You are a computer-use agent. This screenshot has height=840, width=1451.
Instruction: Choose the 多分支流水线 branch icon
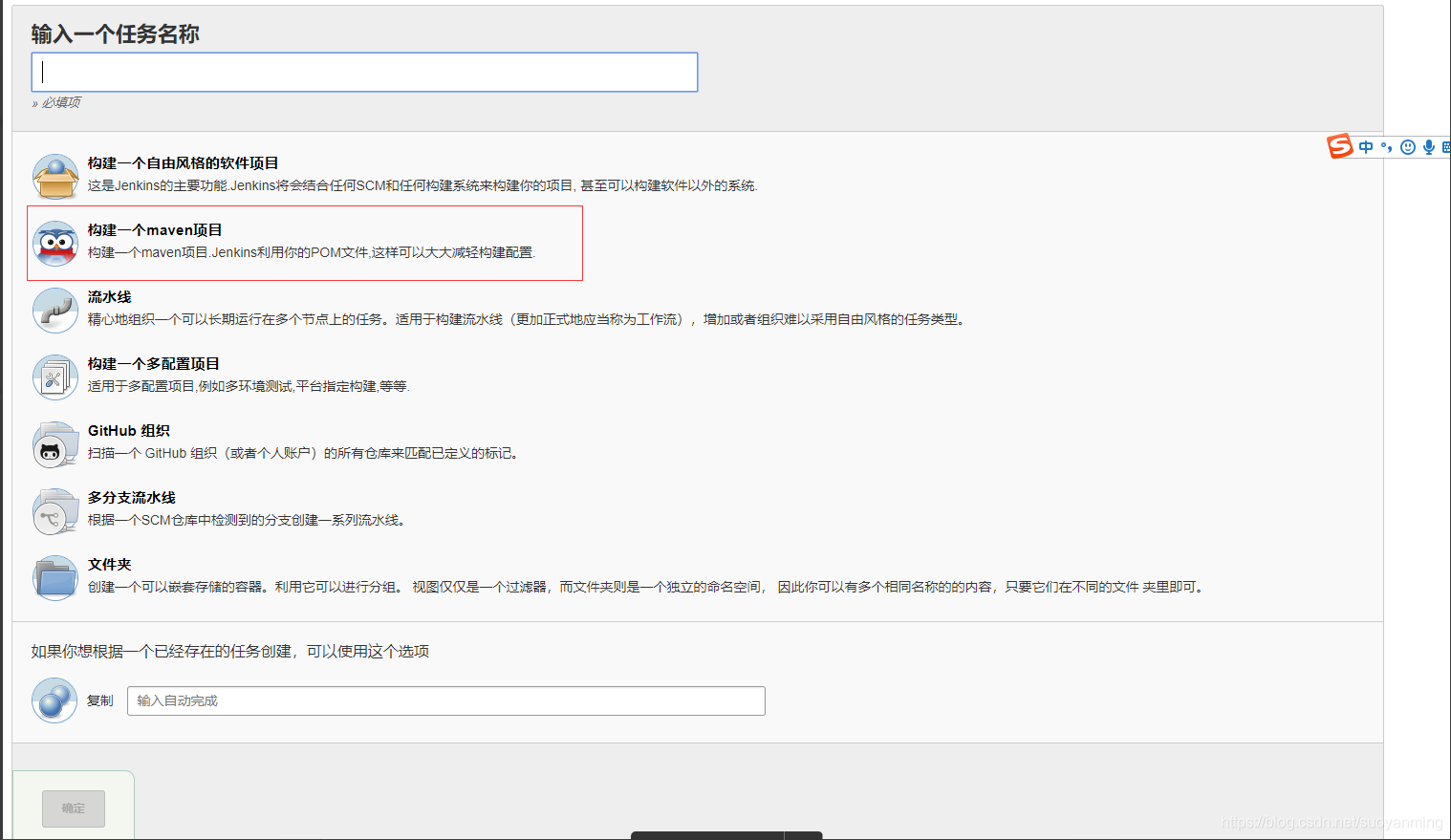pyautogui.click(x=55, y=511)
